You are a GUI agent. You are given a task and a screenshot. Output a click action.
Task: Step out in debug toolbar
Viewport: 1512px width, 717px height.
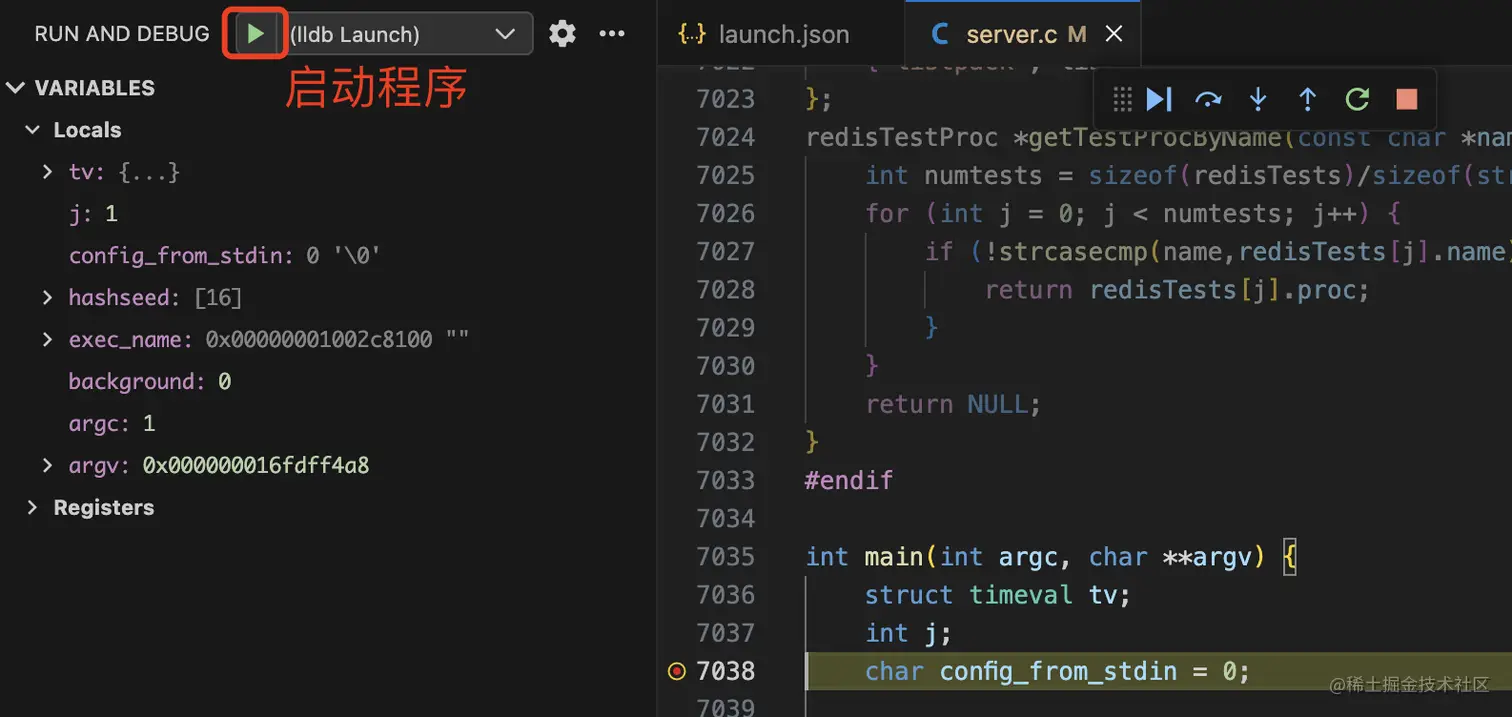[x=1307, y=99]
